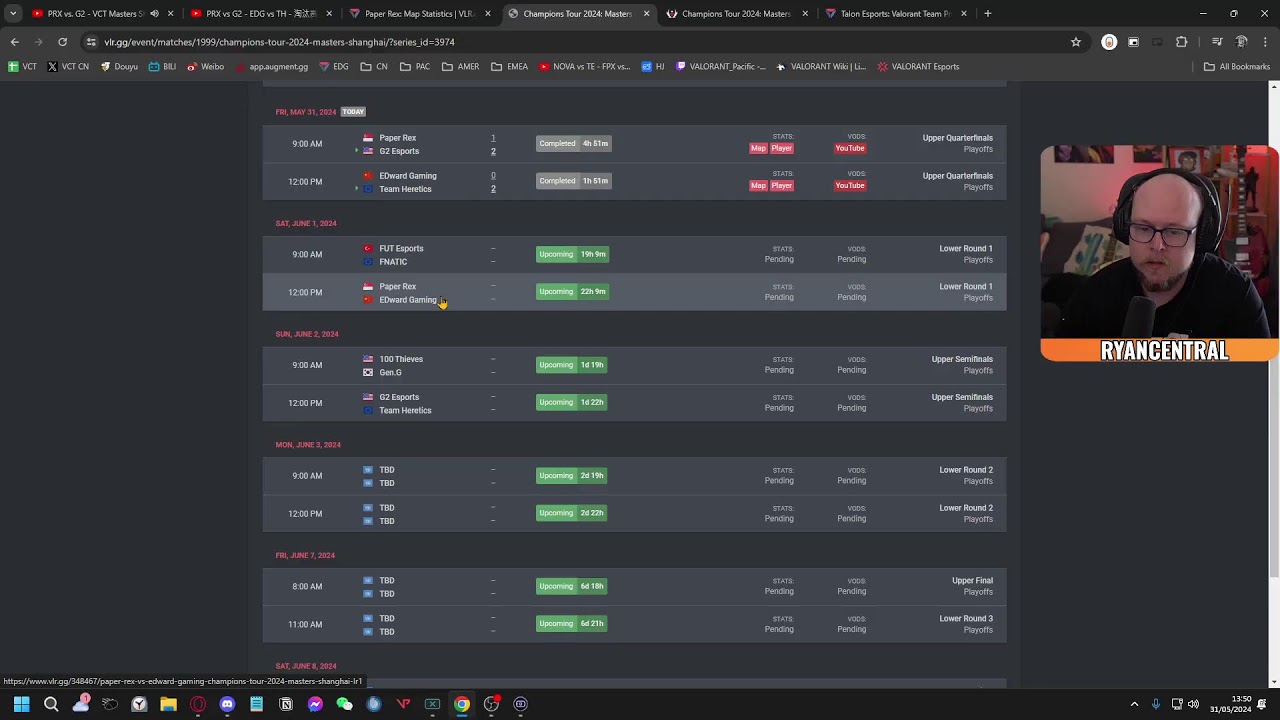
Task: Open the Douyu bookmark
Action: (x=119, y=67)
